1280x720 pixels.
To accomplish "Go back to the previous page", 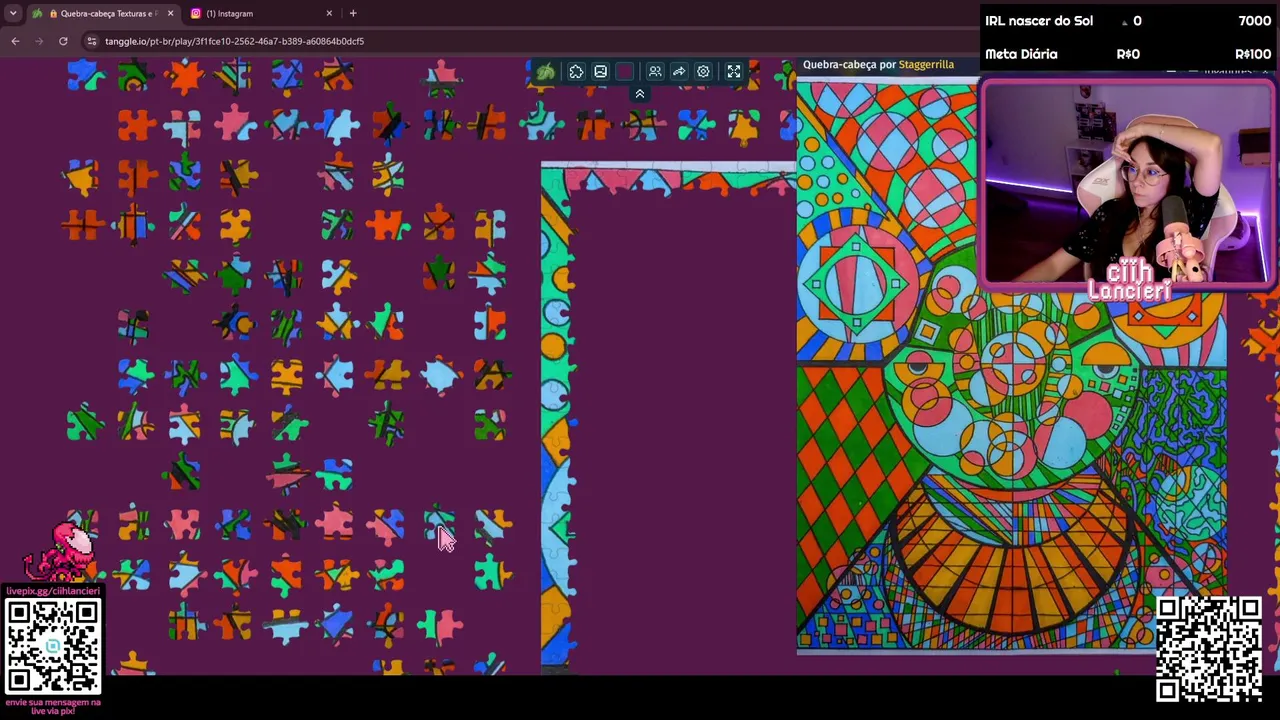I will 15,41.
